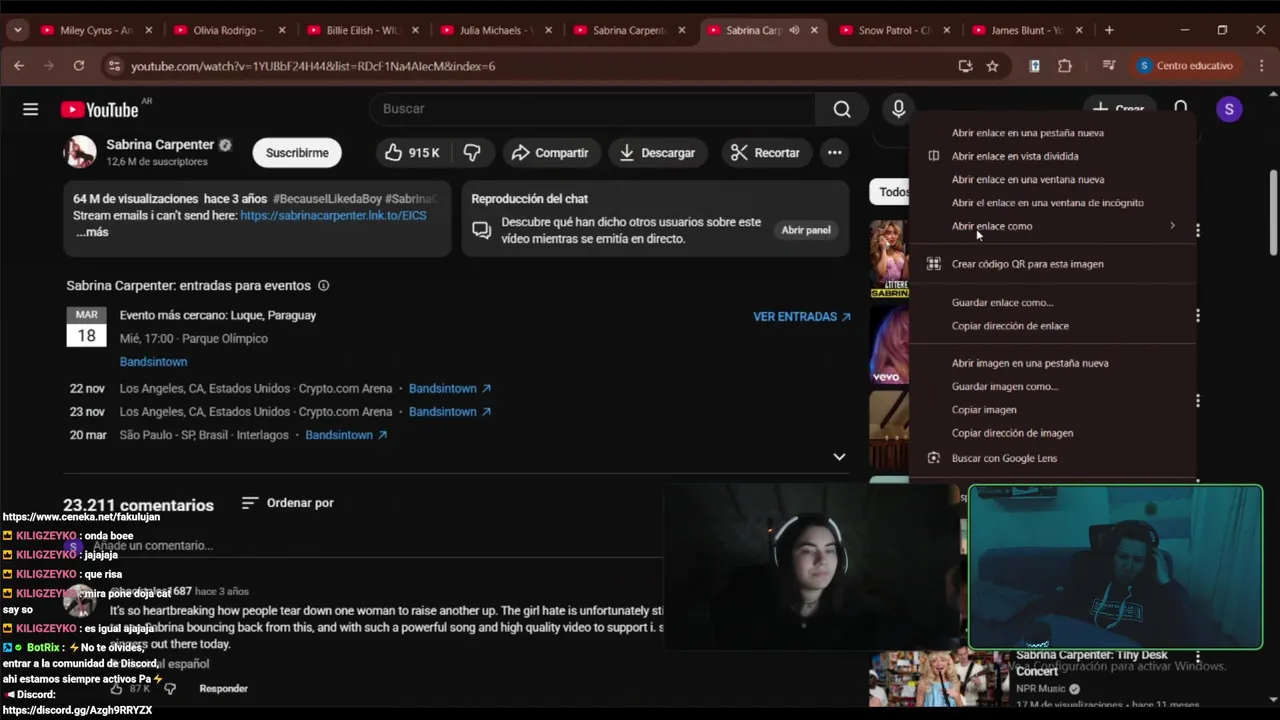
Task: Expand events list with the chevron arrow
Action: tap(839, 457)
